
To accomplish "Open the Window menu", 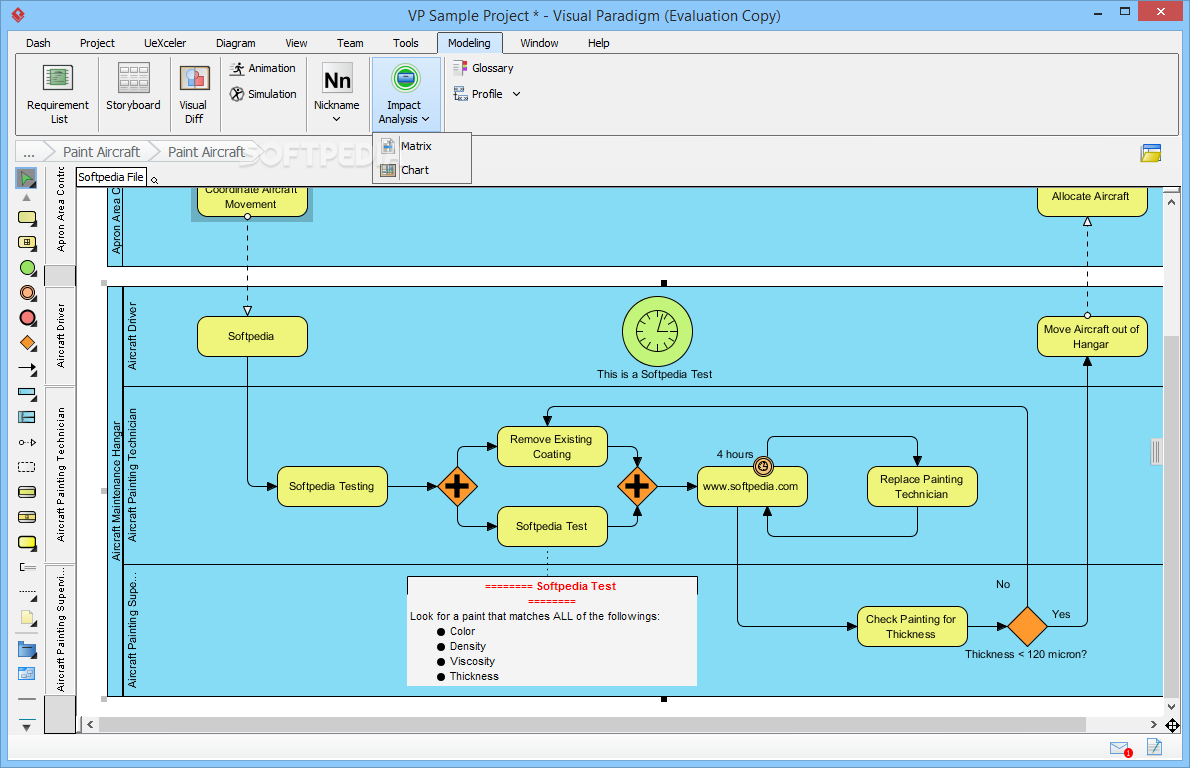I will [x=539, y=43].
